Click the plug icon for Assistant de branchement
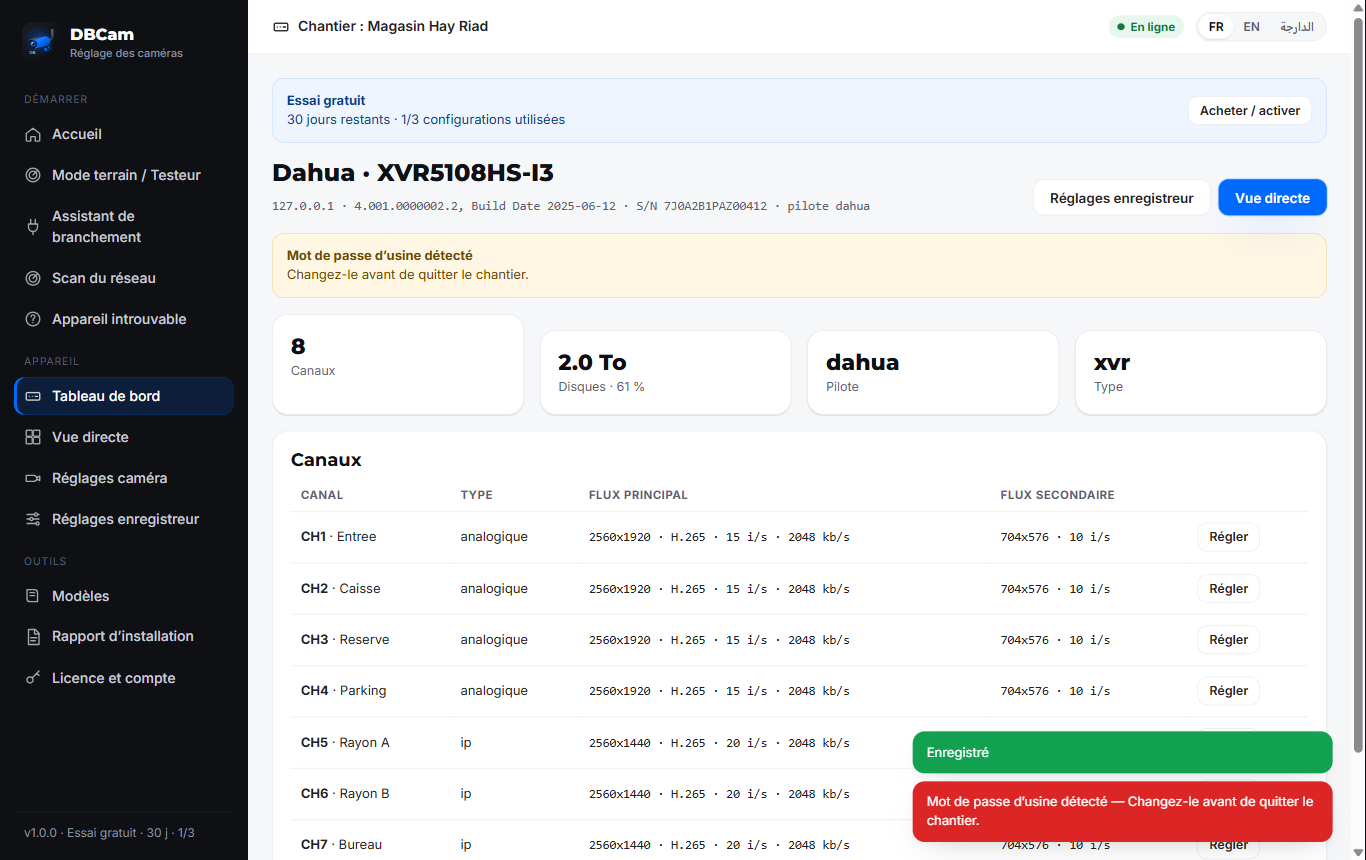 click(33, 227)
